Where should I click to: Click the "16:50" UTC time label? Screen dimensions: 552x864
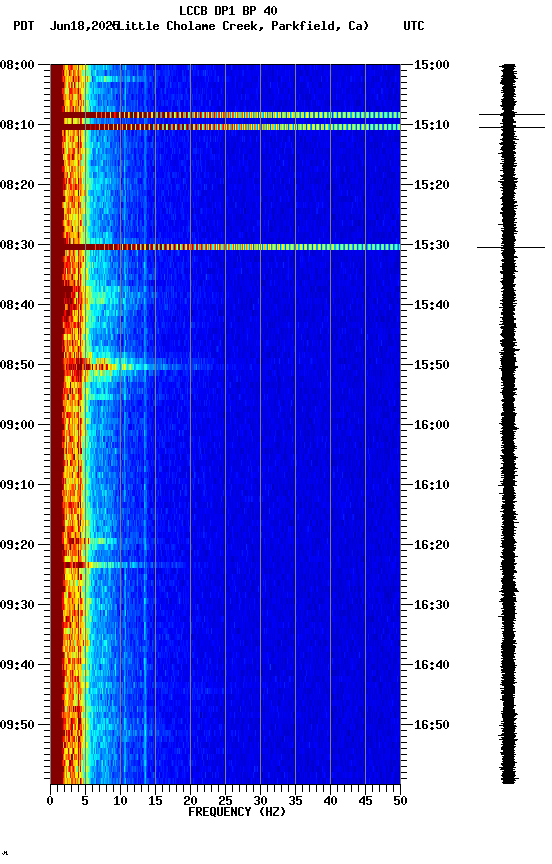432,725
